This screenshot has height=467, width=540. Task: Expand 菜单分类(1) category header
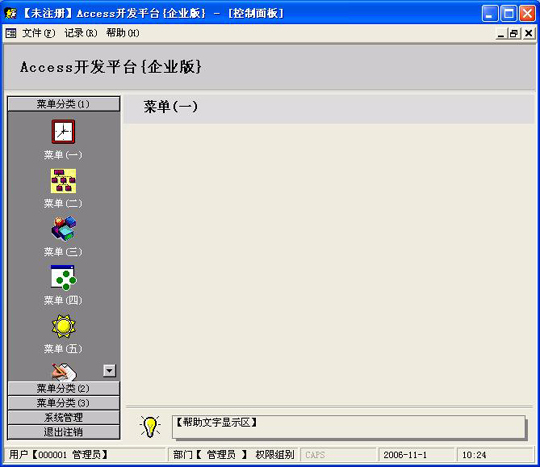point(64,104)
